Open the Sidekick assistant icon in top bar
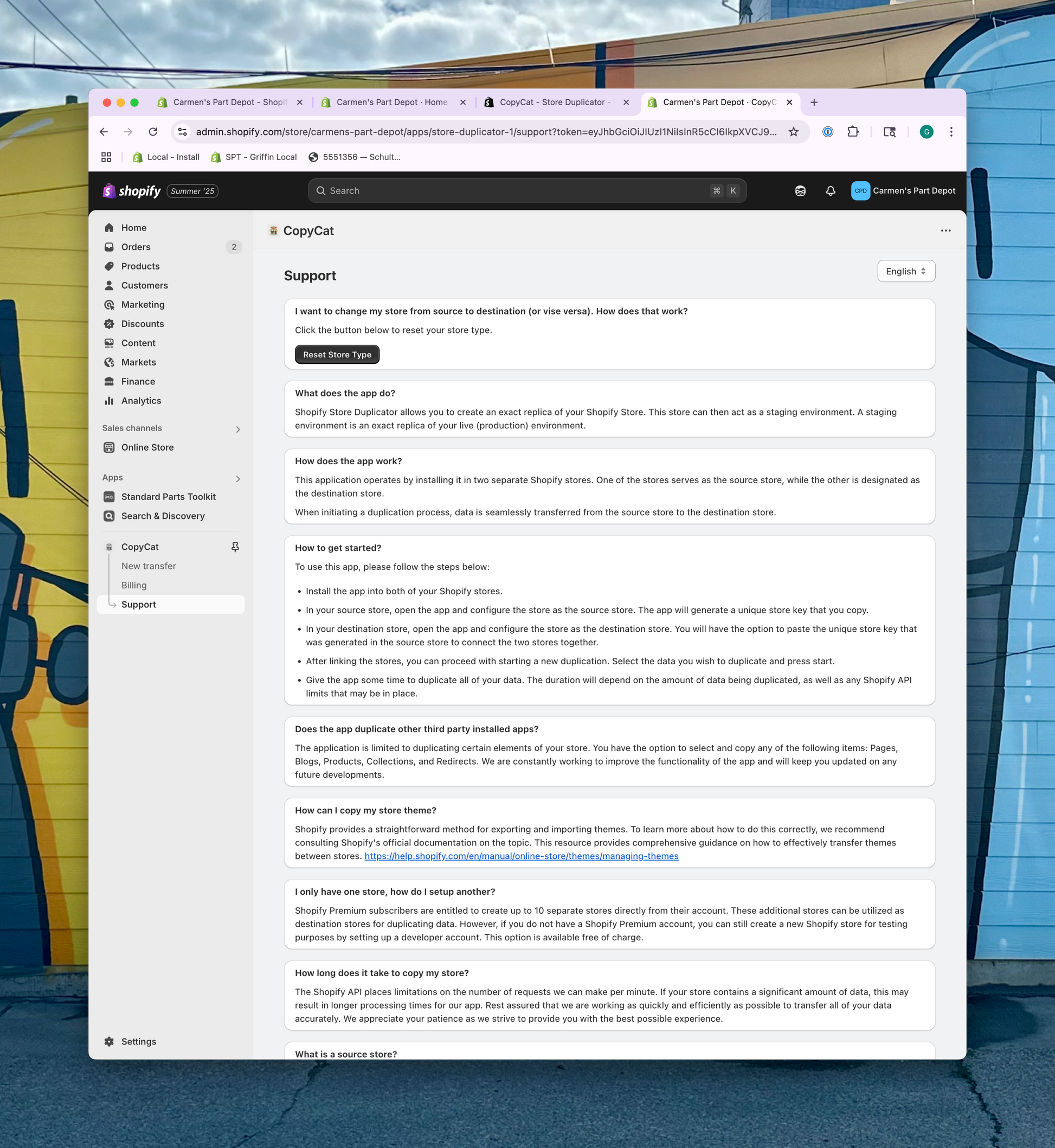1055x1148 pixels. click(800, 191)
